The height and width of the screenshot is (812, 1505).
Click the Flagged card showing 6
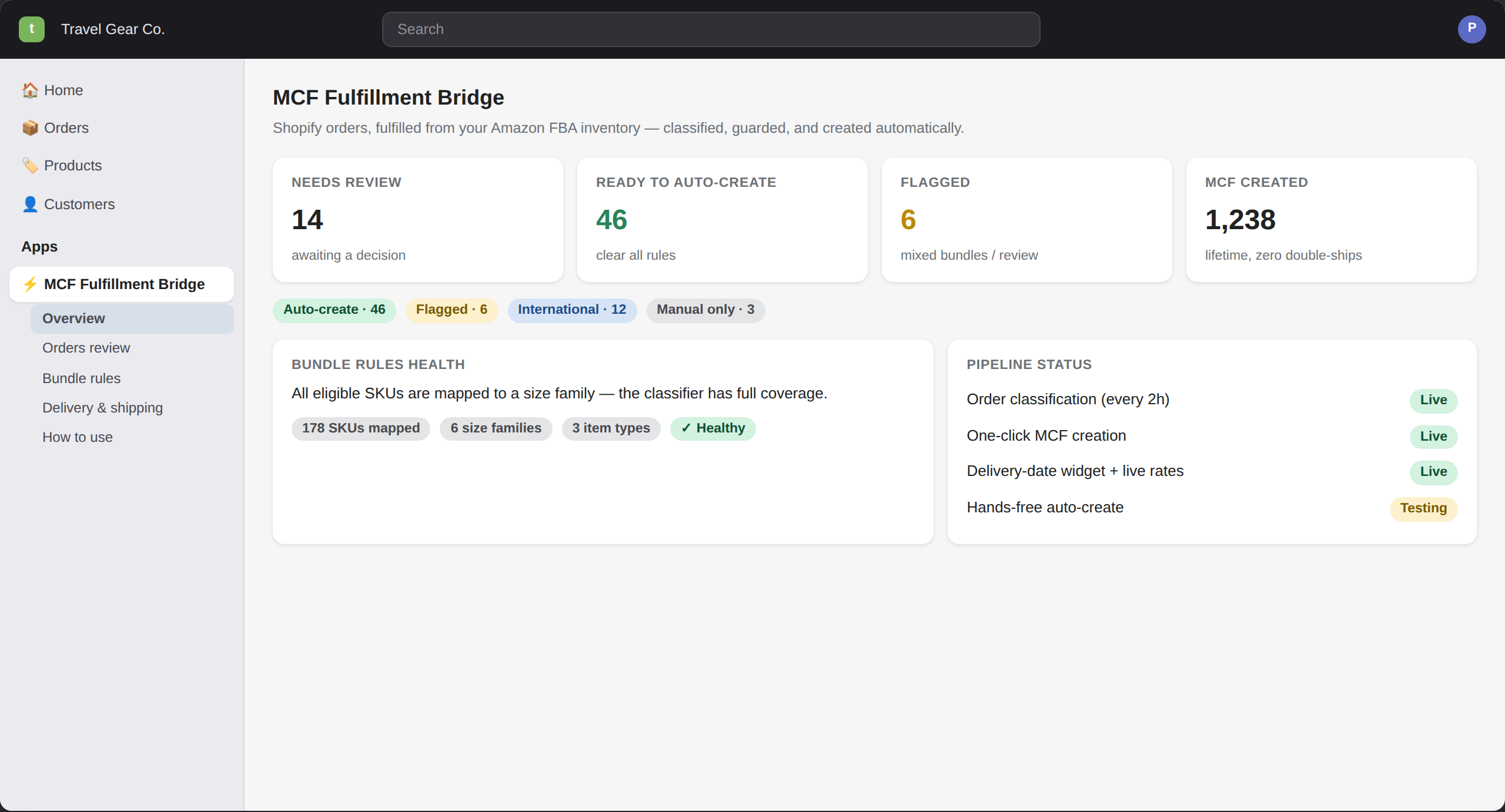[1027, 220]
